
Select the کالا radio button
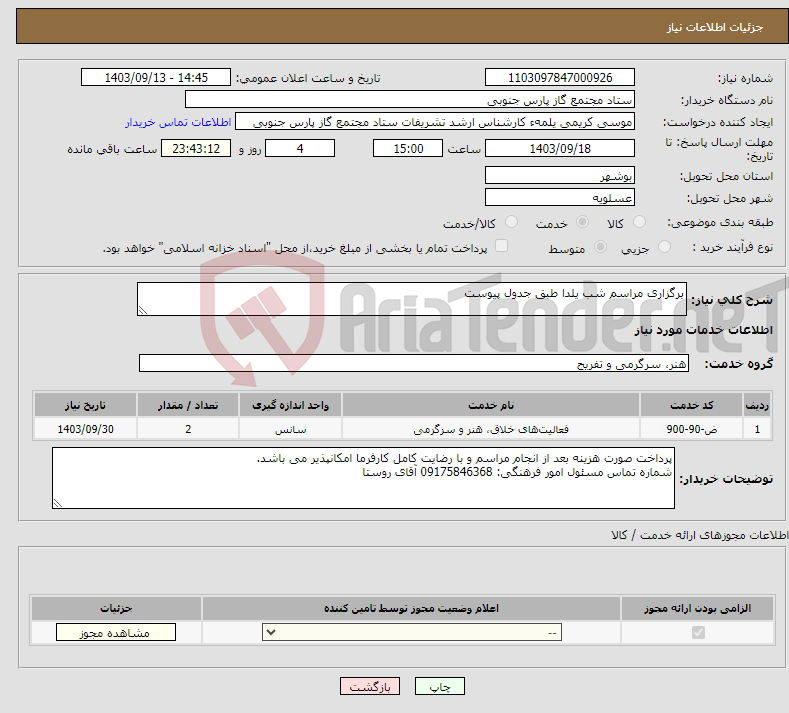click(639, 221)
